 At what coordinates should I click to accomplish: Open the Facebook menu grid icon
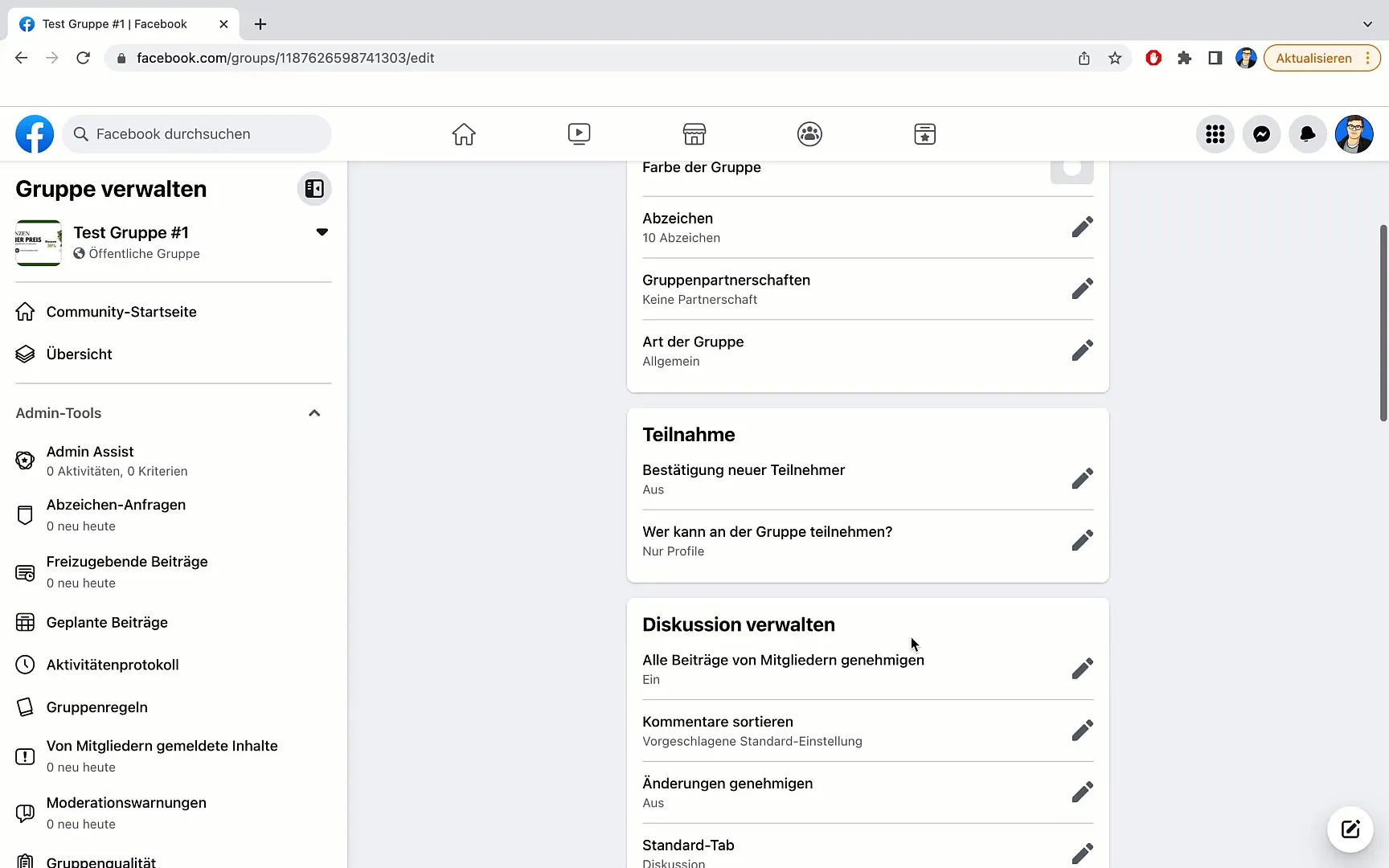pos(1215,134)
